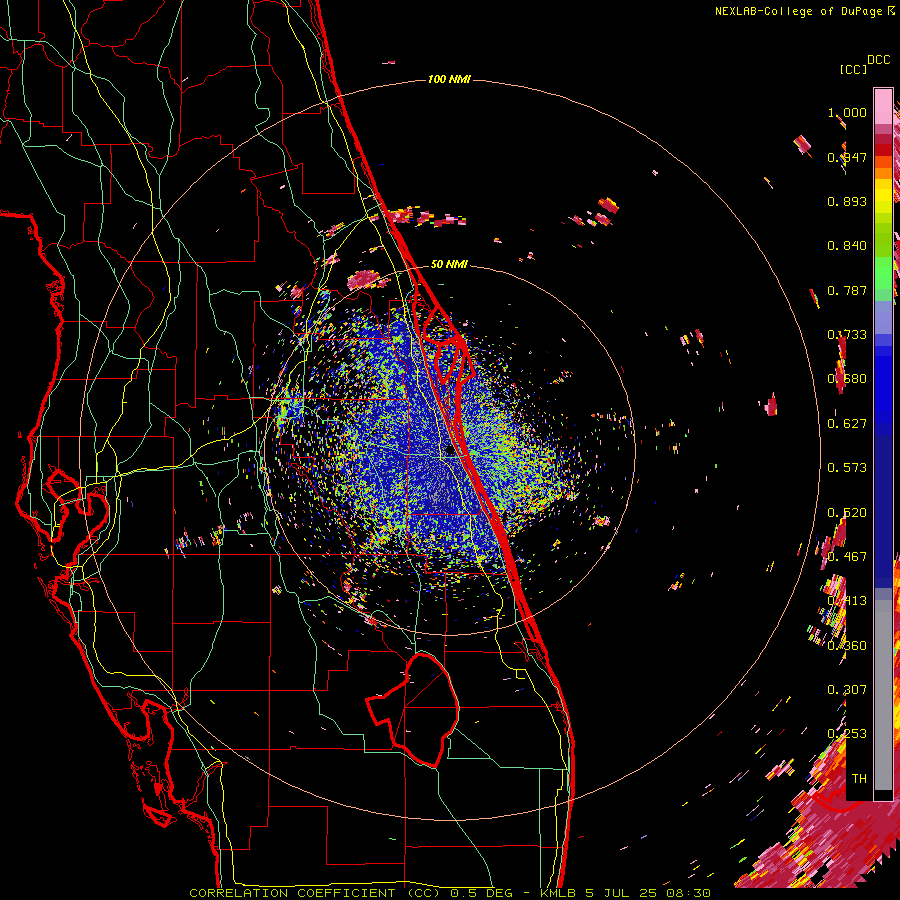
Task: Click the 100 NMI range ring label
Action: [449, 79]
